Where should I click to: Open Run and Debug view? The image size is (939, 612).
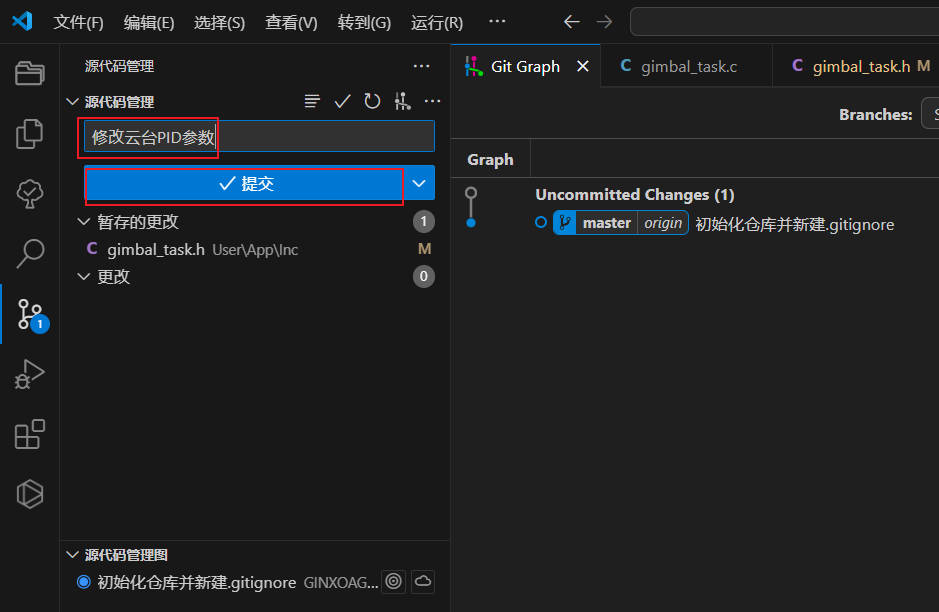pyautogui.click(x=30, y=374)
